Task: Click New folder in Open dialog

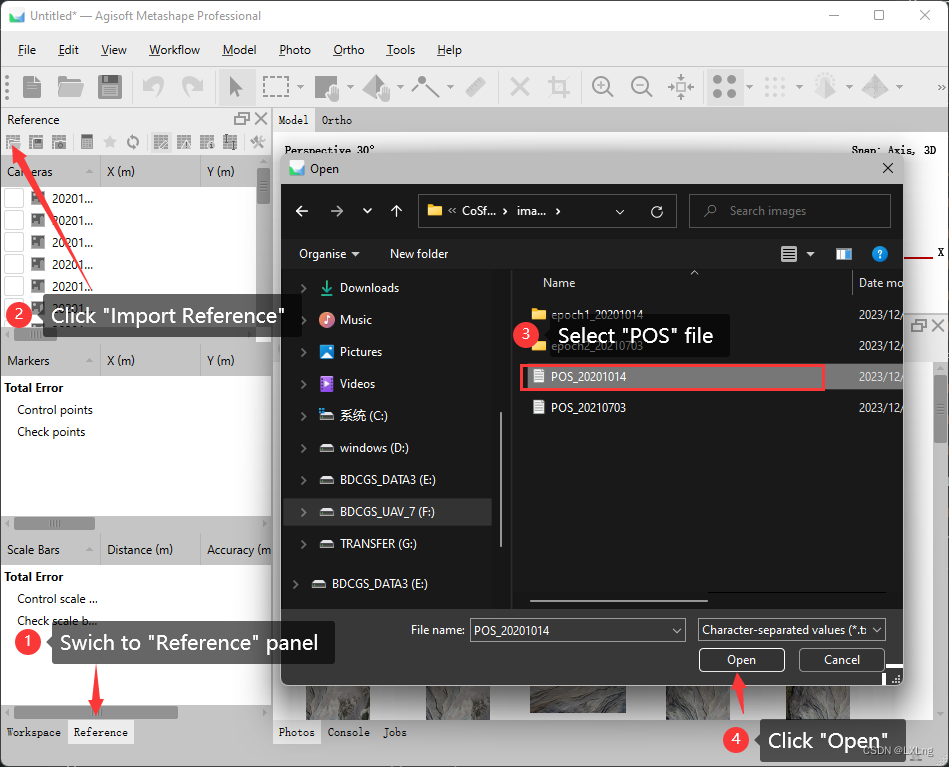Action: [419, 254]
